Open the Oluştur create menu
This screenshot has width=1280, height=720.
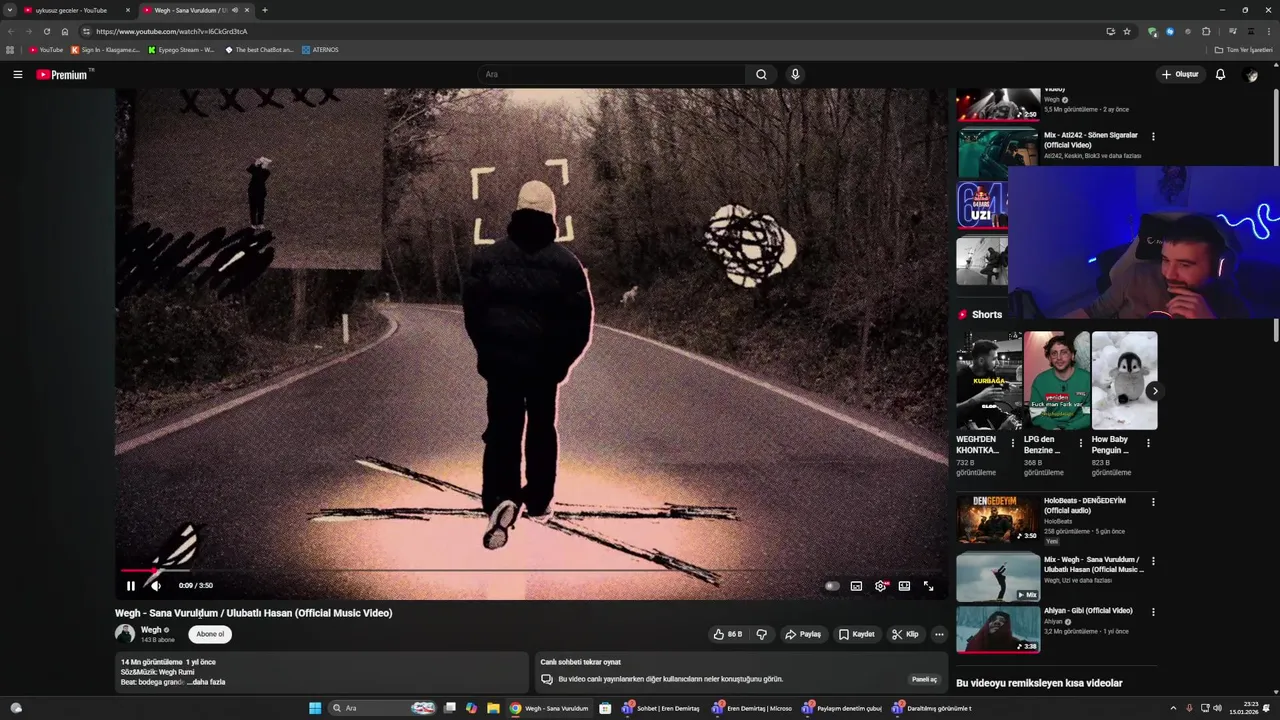(1180, 74)
